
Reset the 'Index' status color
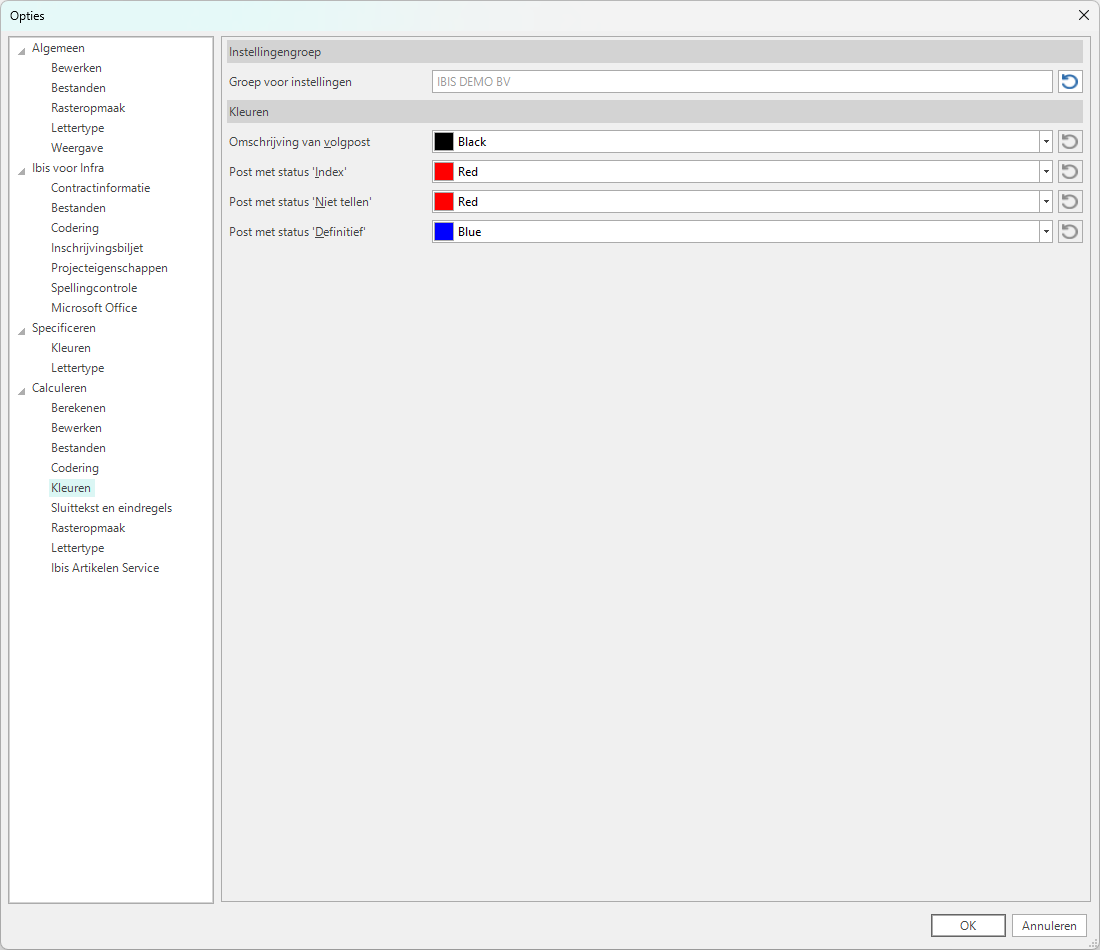[1070, 172]
